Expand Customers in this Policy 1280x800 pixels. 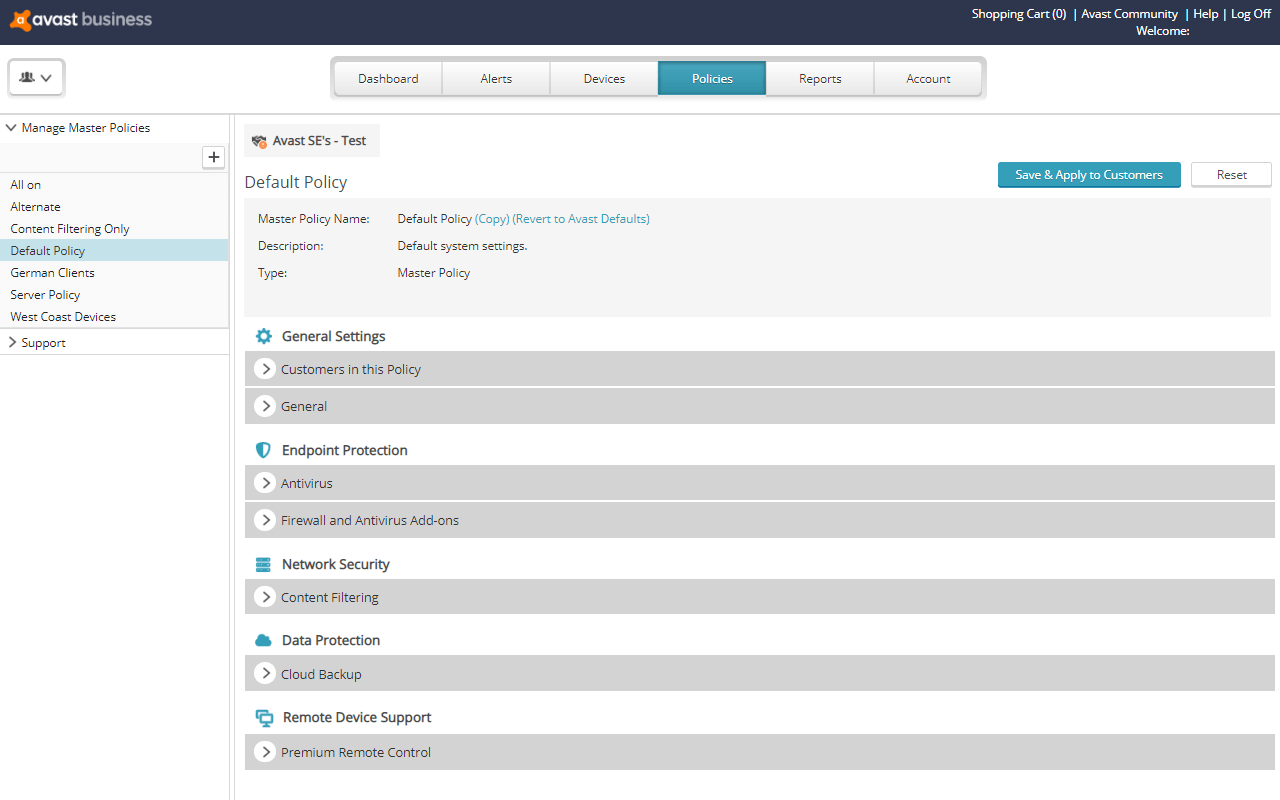[265, 368]
